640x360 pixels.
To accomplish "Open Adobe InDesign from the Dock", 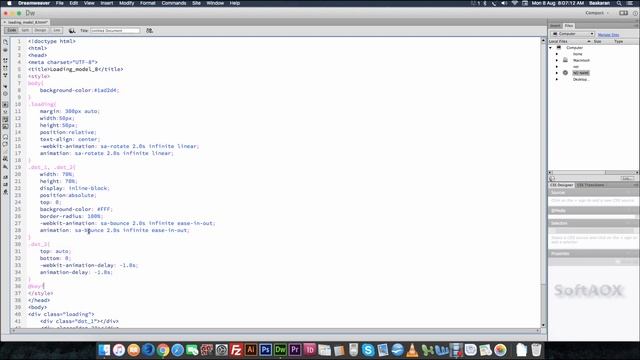I will (x=310, y=350).
